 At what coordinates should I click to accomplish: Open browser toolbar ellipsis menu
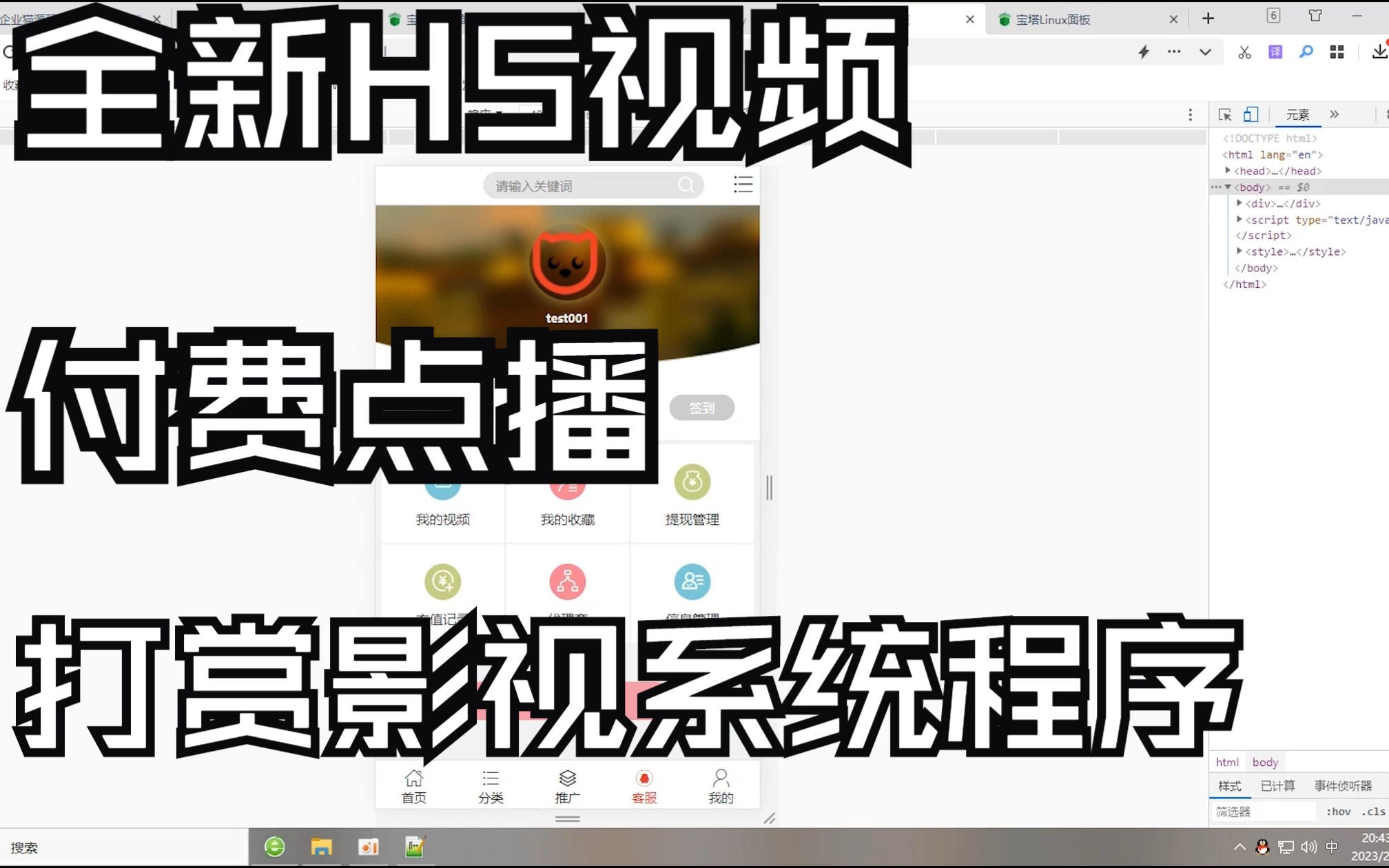click(1174, 52)
